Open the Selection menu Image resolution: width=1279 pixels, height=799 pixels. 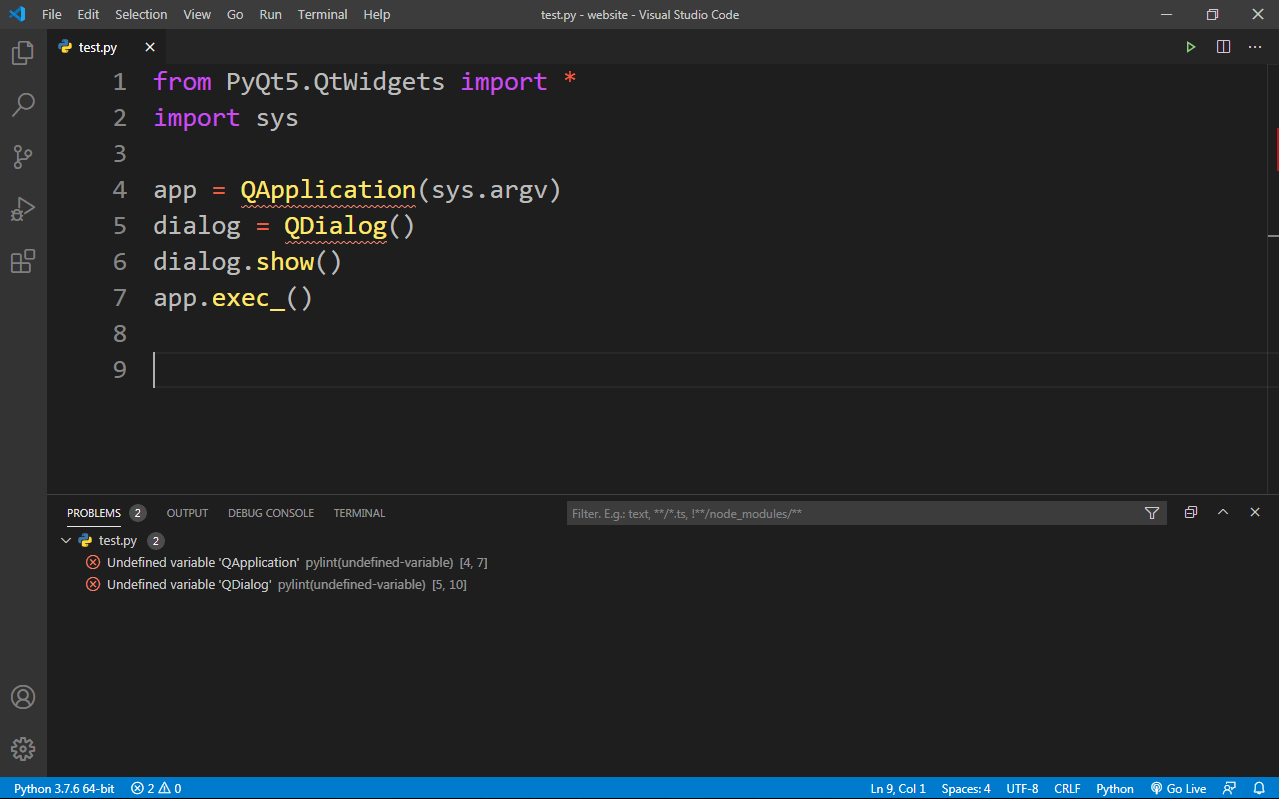(141, 14)
